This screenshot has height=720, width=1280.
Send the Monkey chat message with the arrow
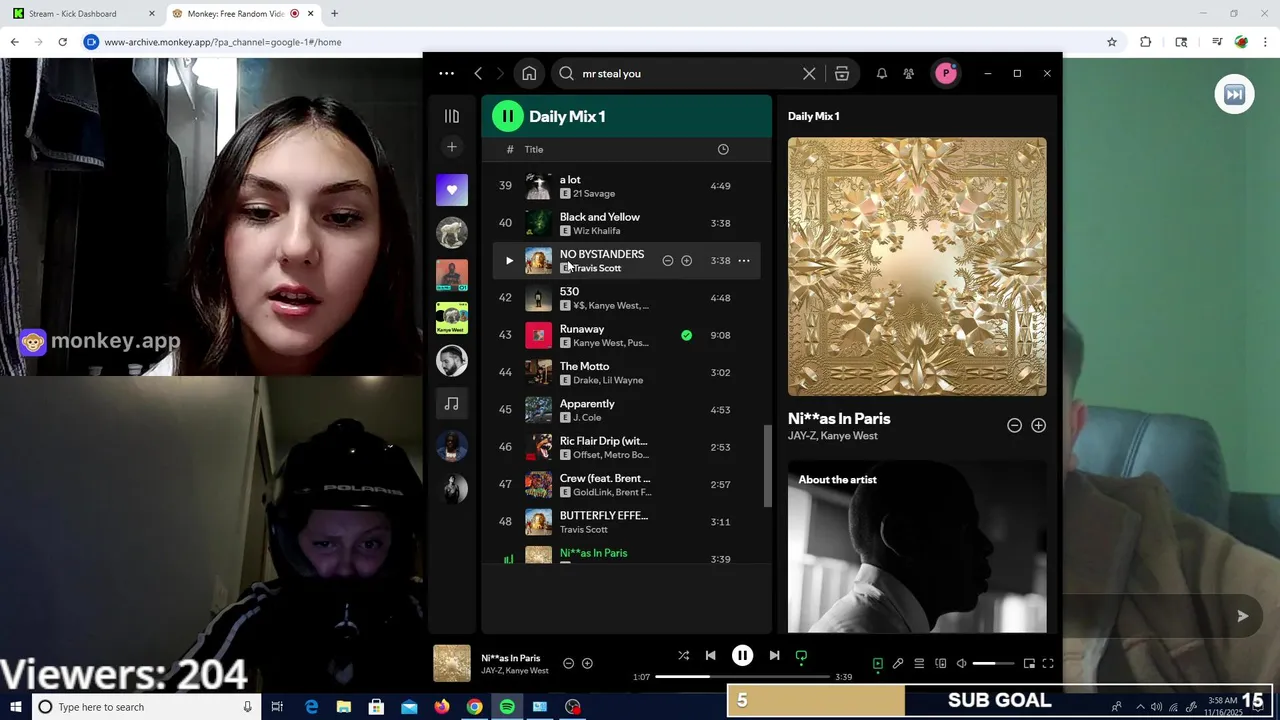tap(1242, 616)
